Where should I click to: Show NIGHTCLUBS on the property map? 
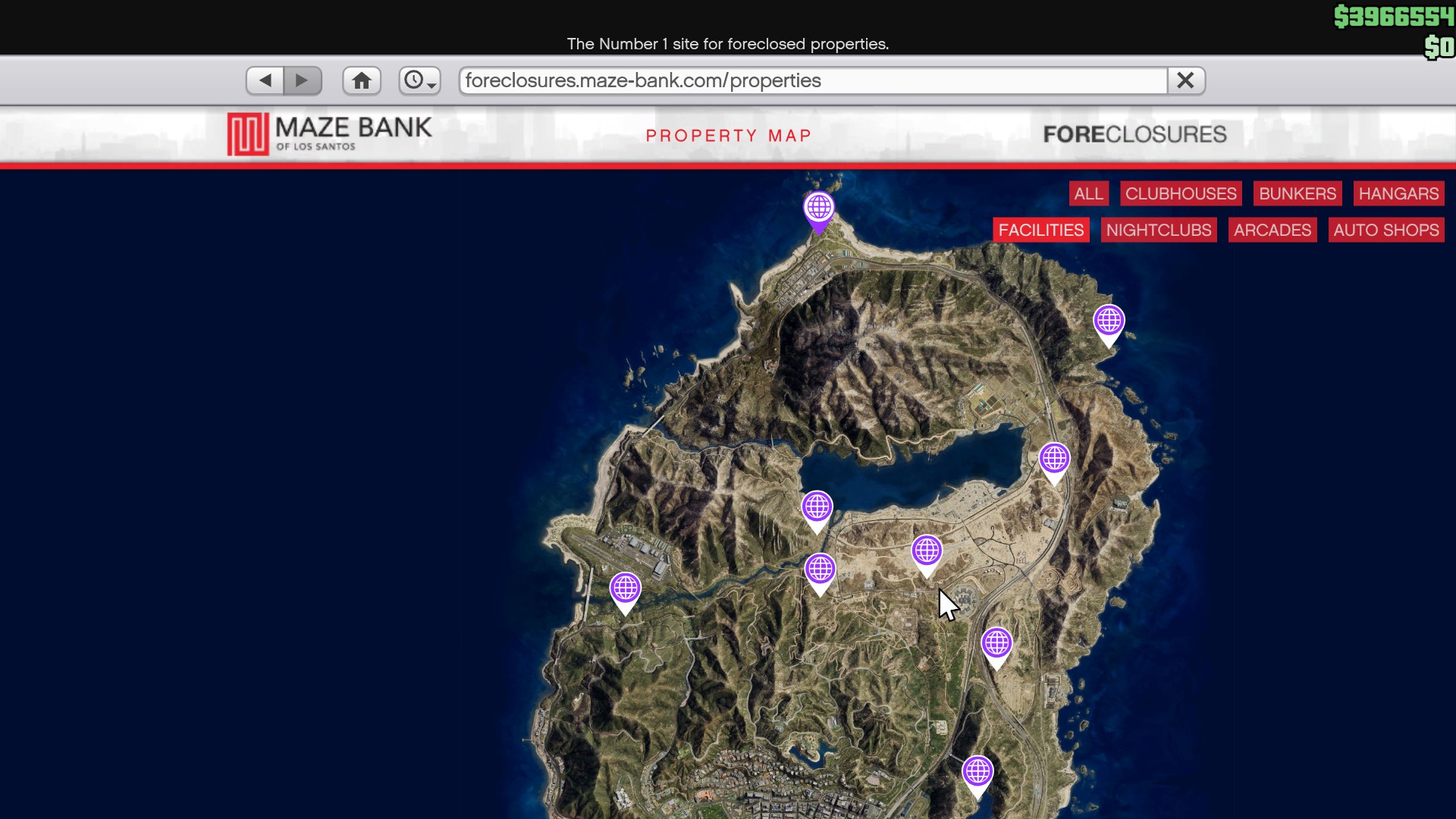(x=1159, y=230)
